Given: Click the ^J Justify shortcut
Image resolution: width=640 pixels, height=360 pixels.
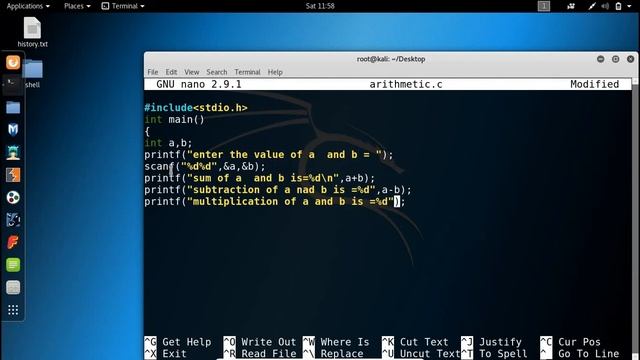Looking at the screenshot, I should tap(491, 342).
